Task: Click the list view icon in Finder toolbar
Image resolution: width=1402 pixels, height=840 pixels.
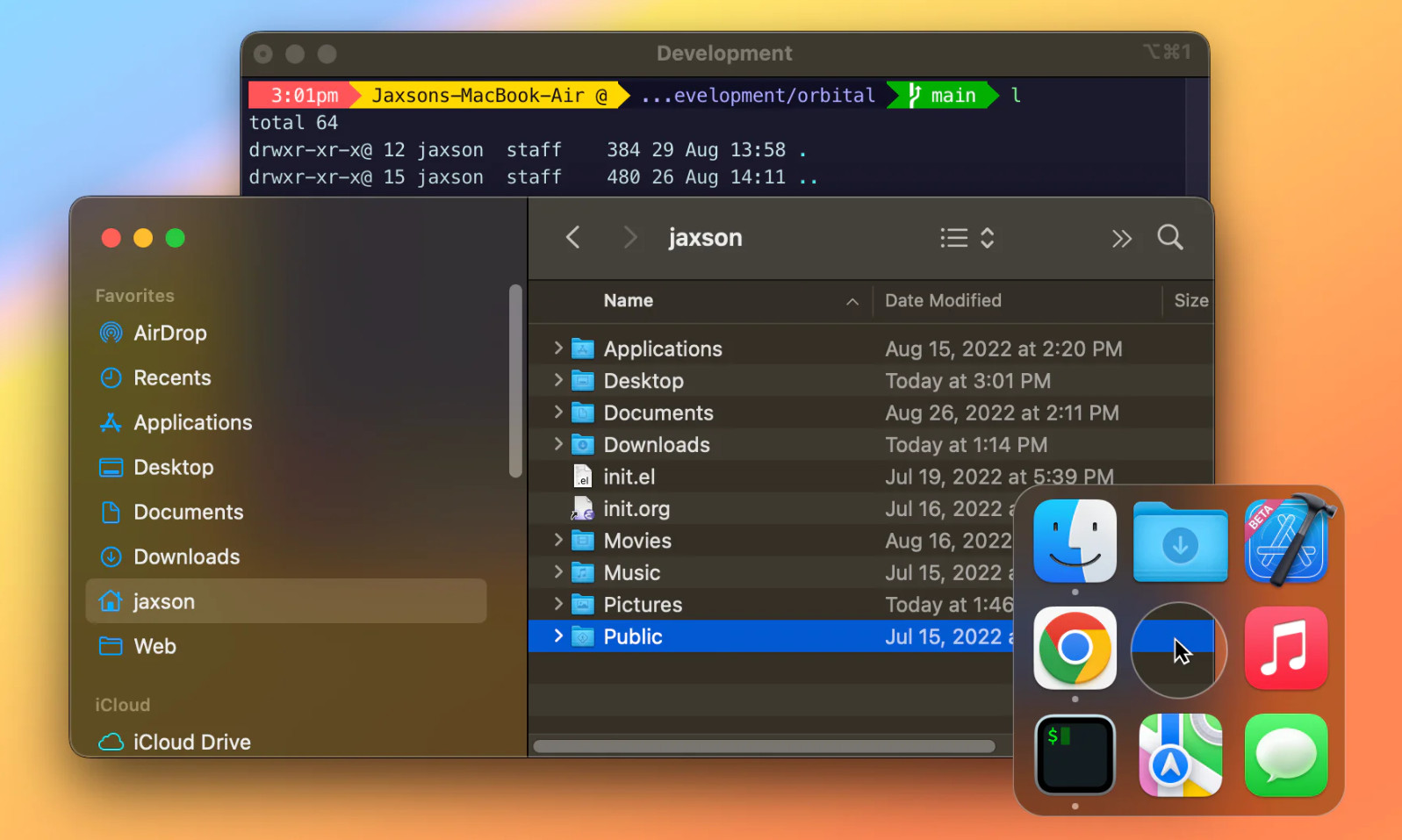Action: click(953, 238)
